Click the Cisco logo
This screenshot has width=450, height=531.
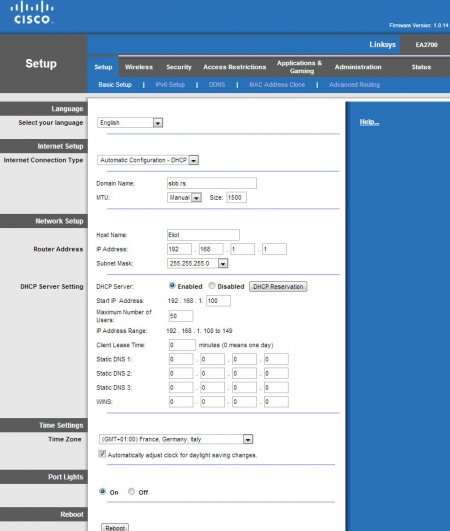(x=32, y=13)
